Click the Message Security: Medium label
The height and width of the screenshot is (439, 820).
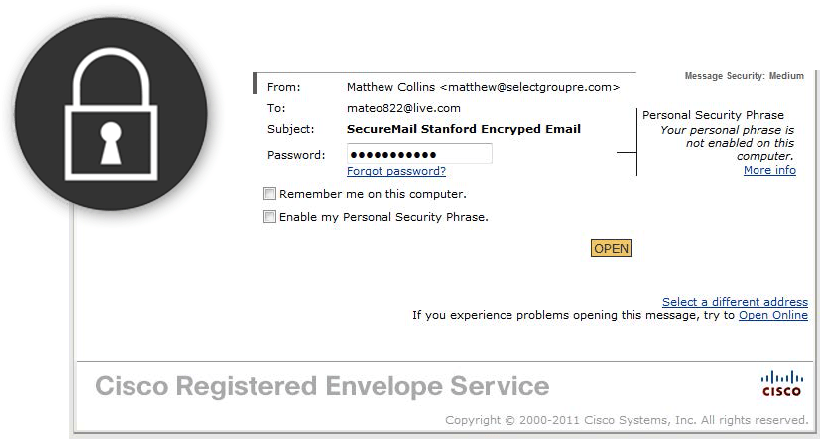744,76
